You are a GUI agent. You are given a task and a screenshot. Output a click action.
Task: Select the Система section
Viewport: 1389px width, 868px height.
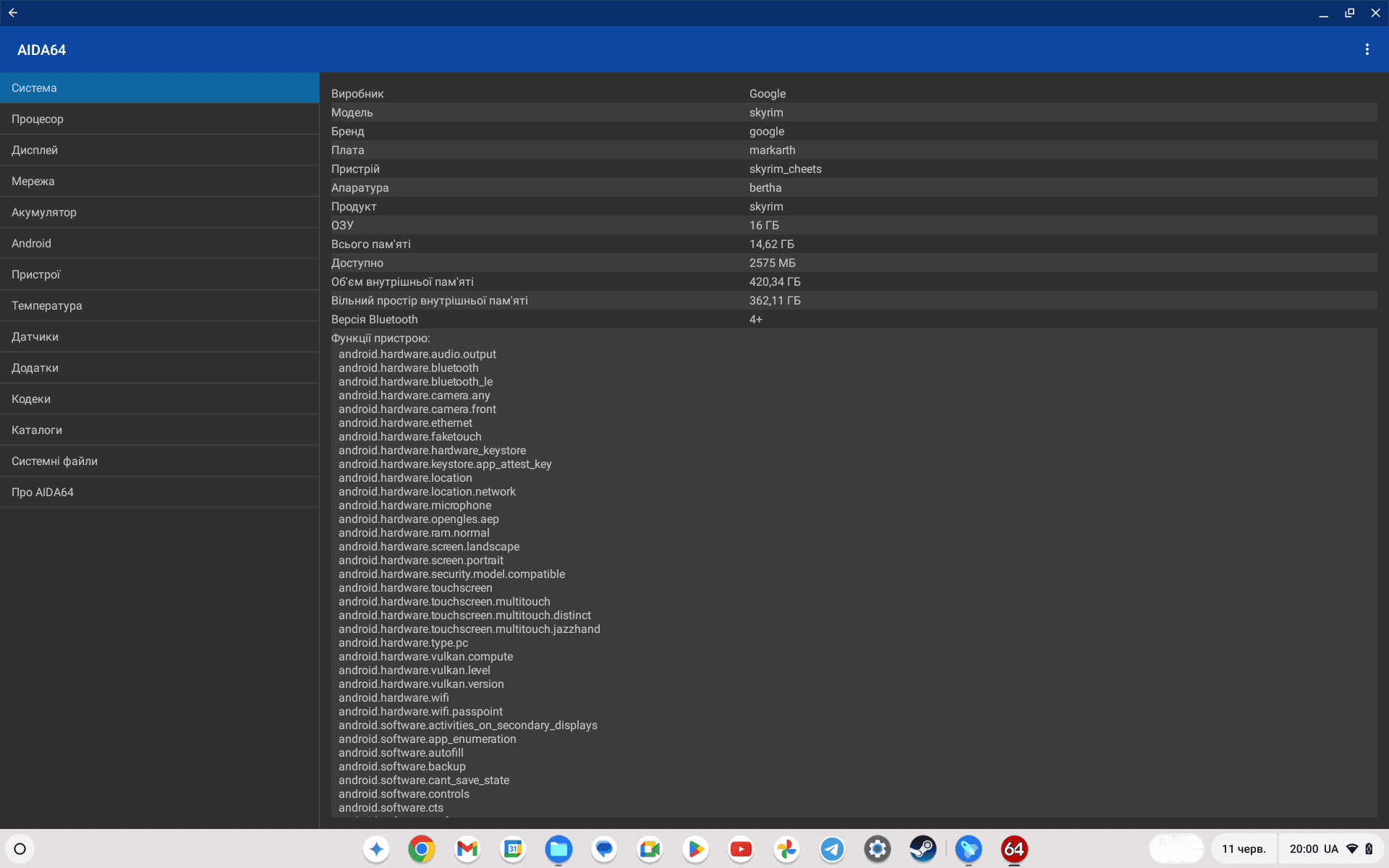pyautogui.click(x=159, y=88)
